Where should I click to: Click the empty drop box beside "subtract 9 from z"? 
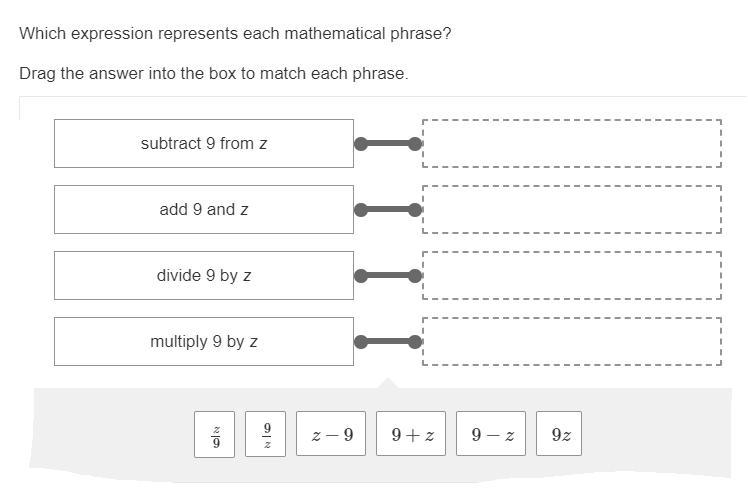[x=572, y=143]
